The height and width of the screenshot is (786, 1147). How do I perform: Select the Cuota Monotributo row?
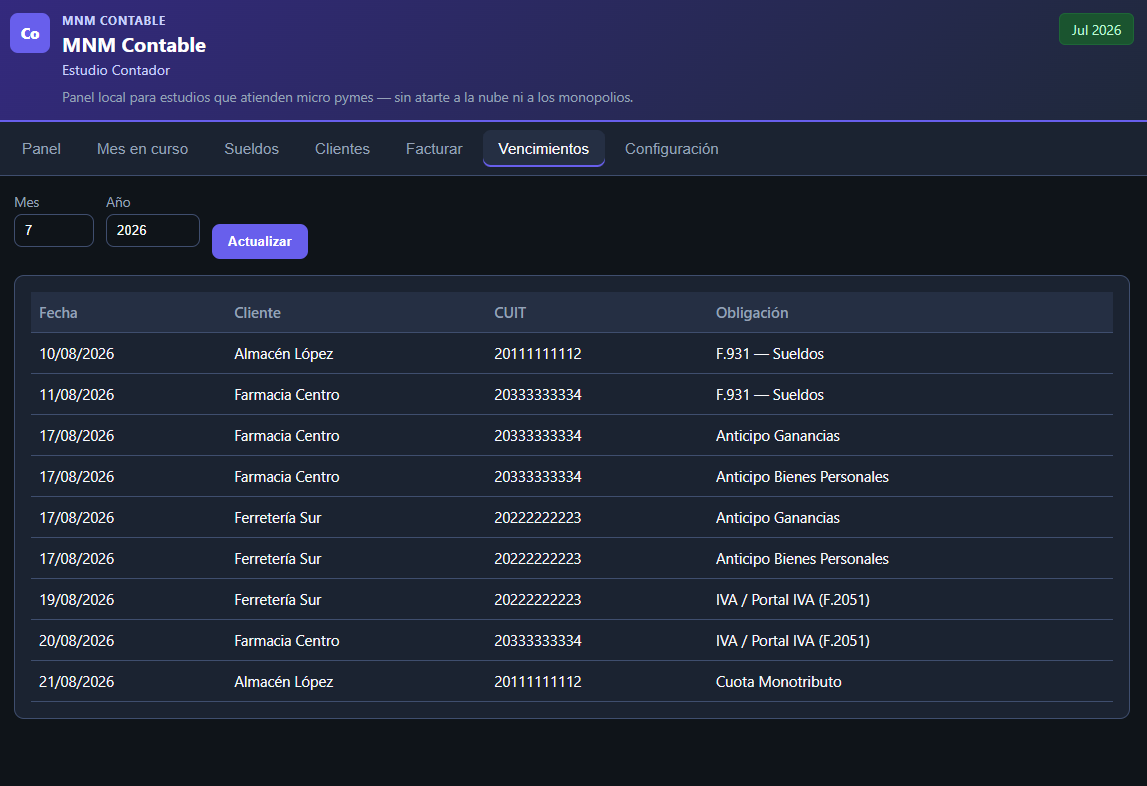click(572, 681)
